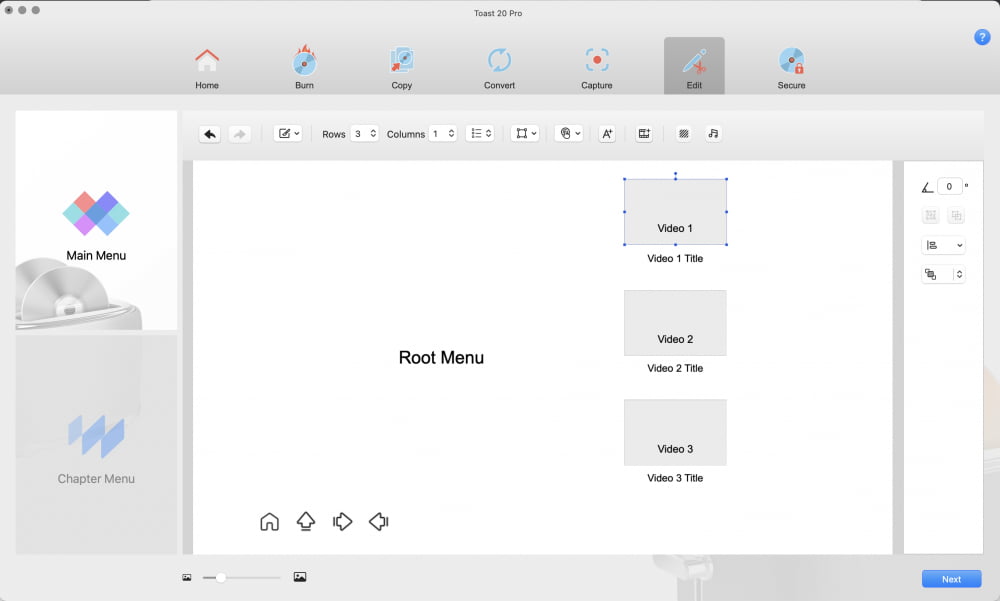Screen dimensions: 1000x601
Task: Click the Next button
Action: pos(951,579)
